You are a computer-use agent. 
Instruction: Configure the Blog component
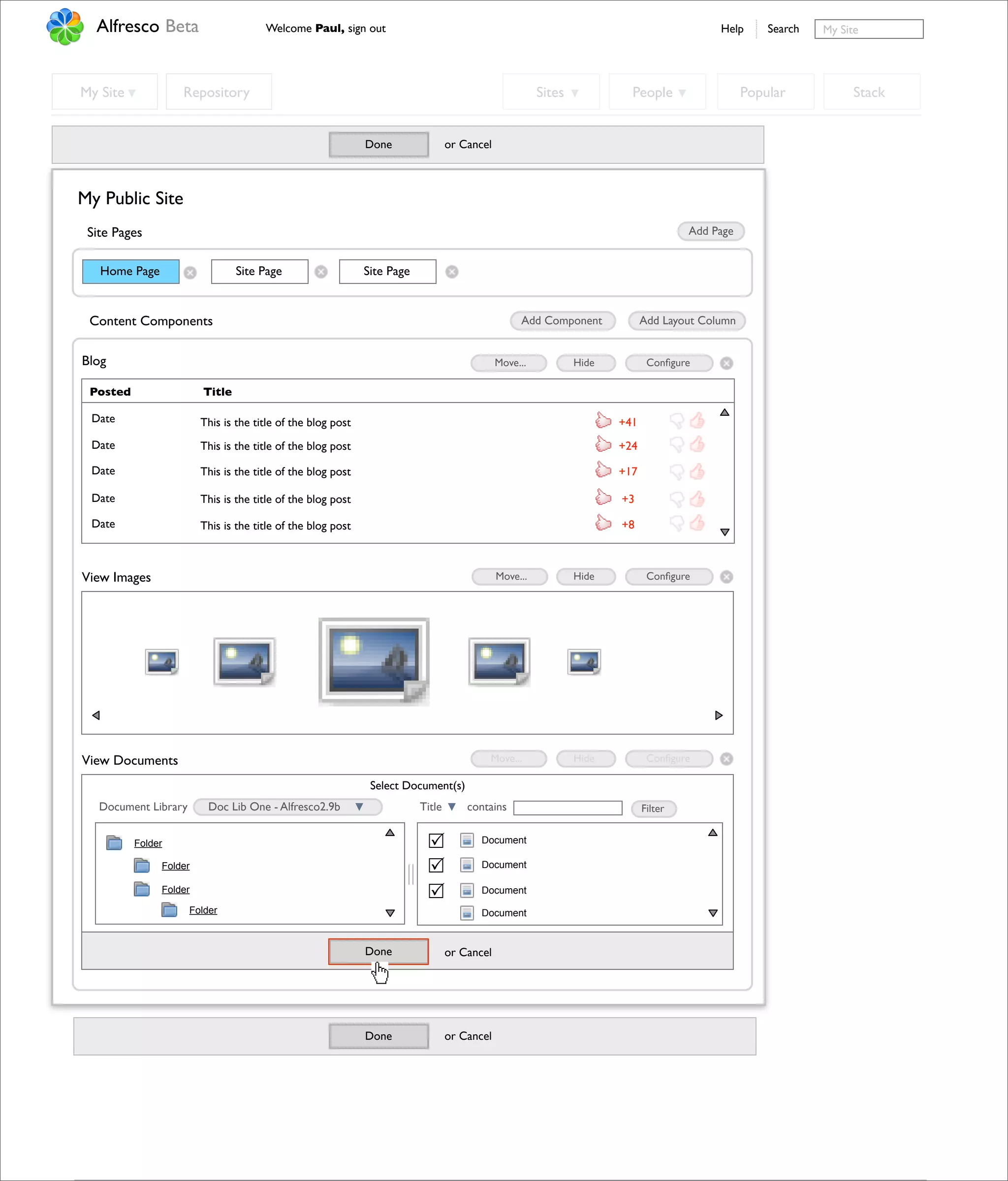pyautogui.click(x=669, y=363)
